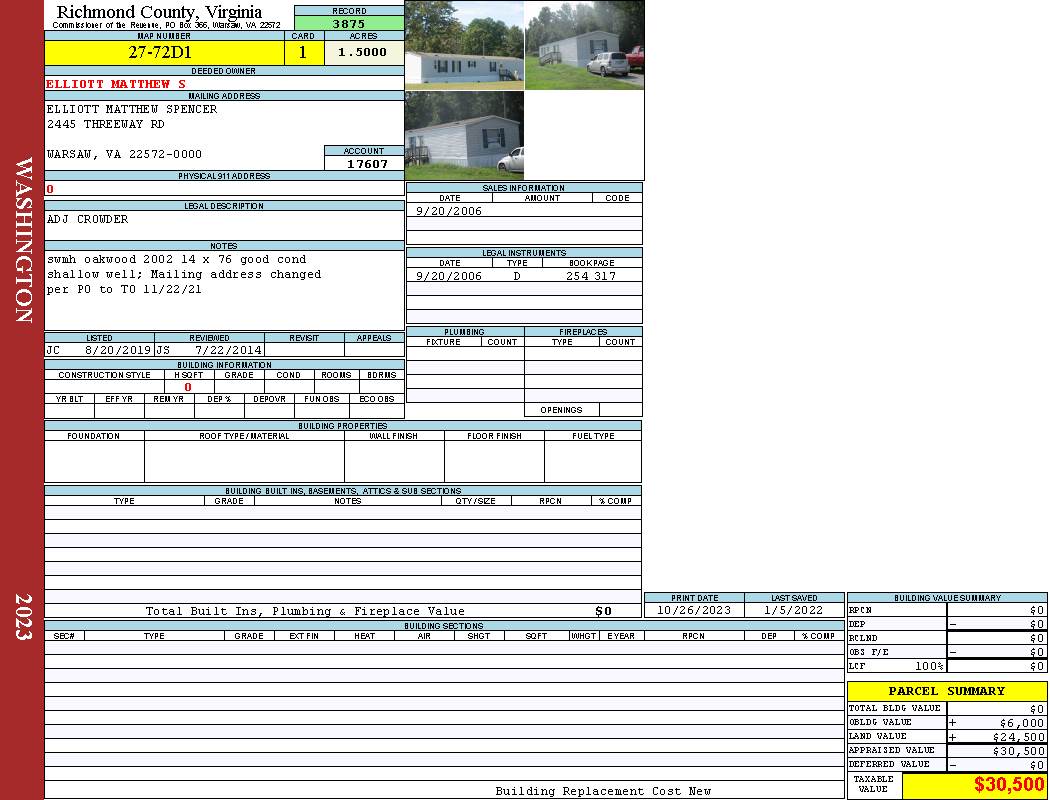Open the bottom mobile home photo
Screen dimensions: 1050x800
click(x=464, y=136)
